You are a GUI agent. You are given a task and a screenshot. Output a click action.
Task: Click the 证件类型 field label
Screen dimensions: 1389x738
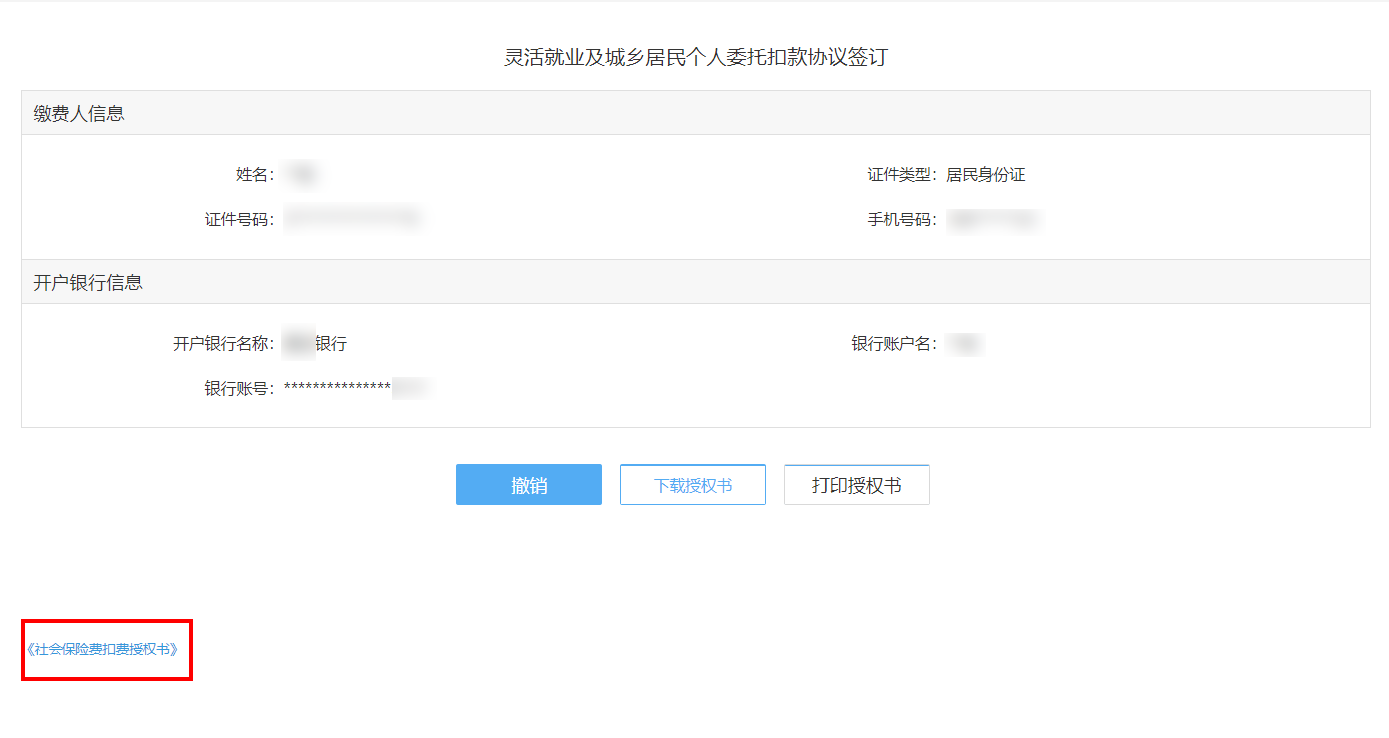point(901,175)
